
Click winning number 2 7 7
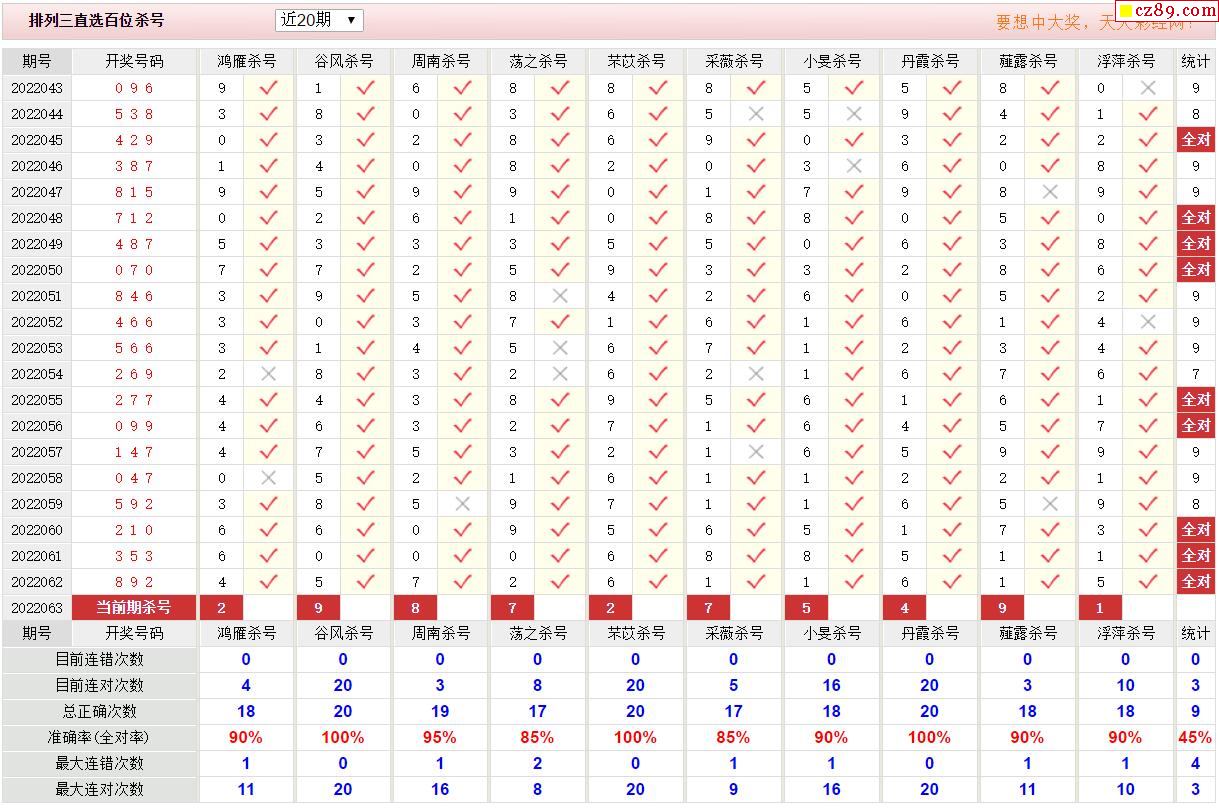pyautogui.click(x=134, y=400)
